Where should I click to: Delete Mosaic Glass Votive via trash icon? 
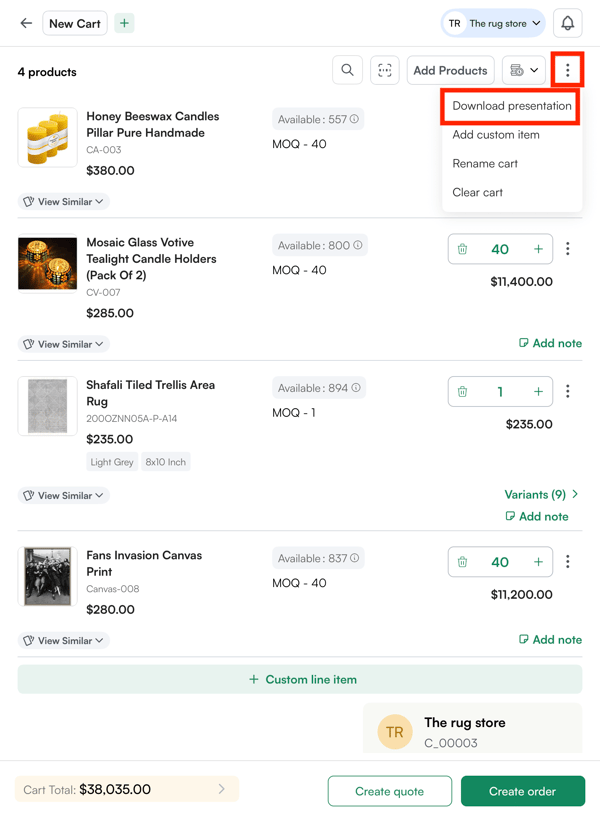pos(462,249)
